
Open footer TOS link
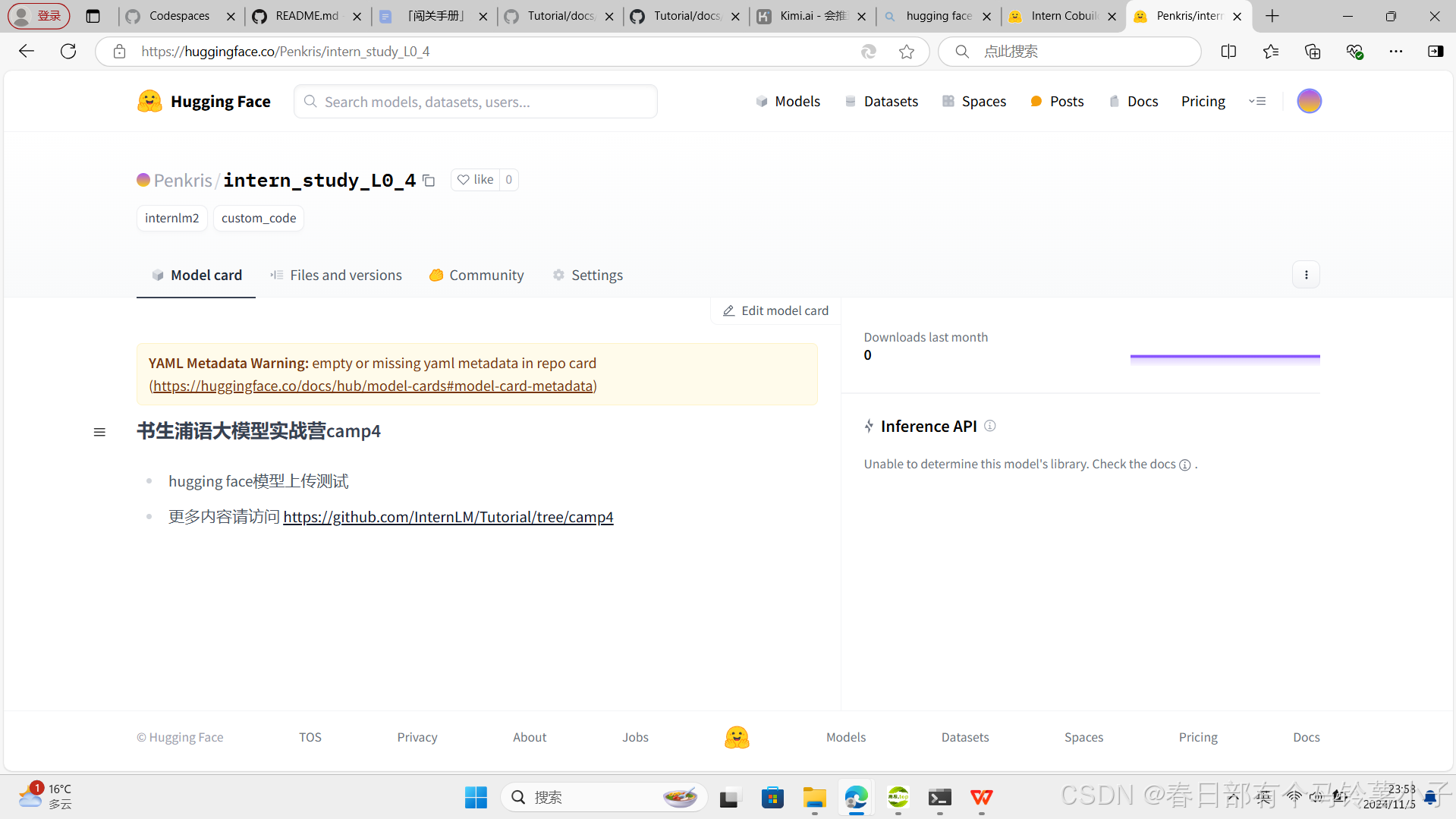[310, 738]
